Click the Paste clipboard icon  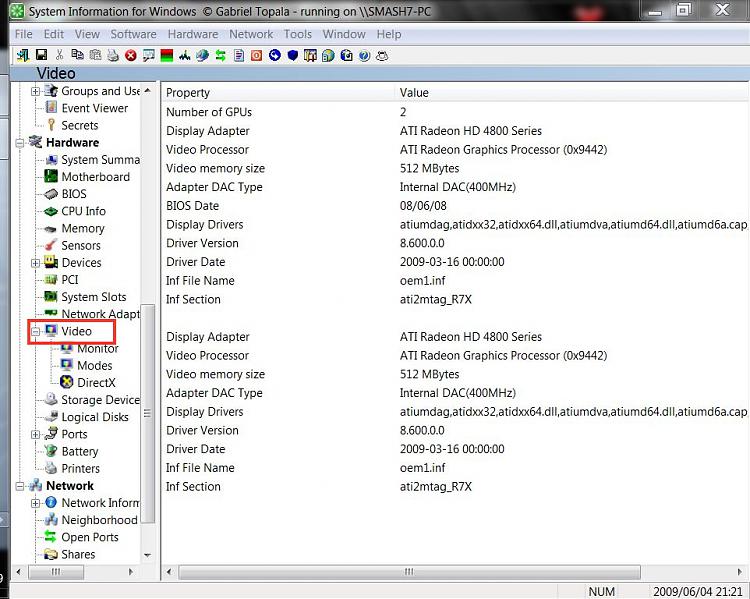coord(95,55)
